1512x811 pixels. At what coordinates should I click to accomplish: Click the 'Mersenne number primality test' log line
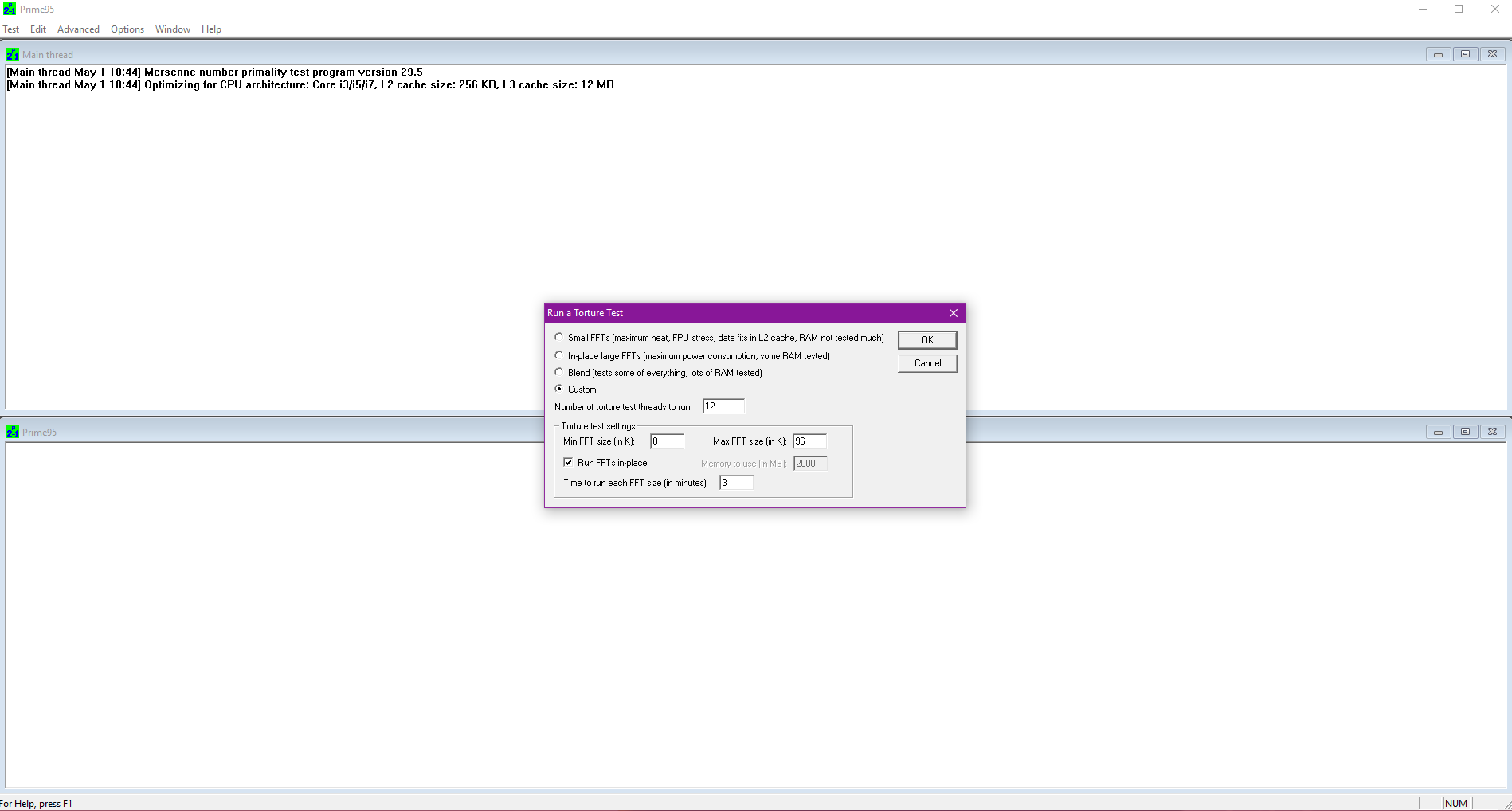tap(215, 72)
